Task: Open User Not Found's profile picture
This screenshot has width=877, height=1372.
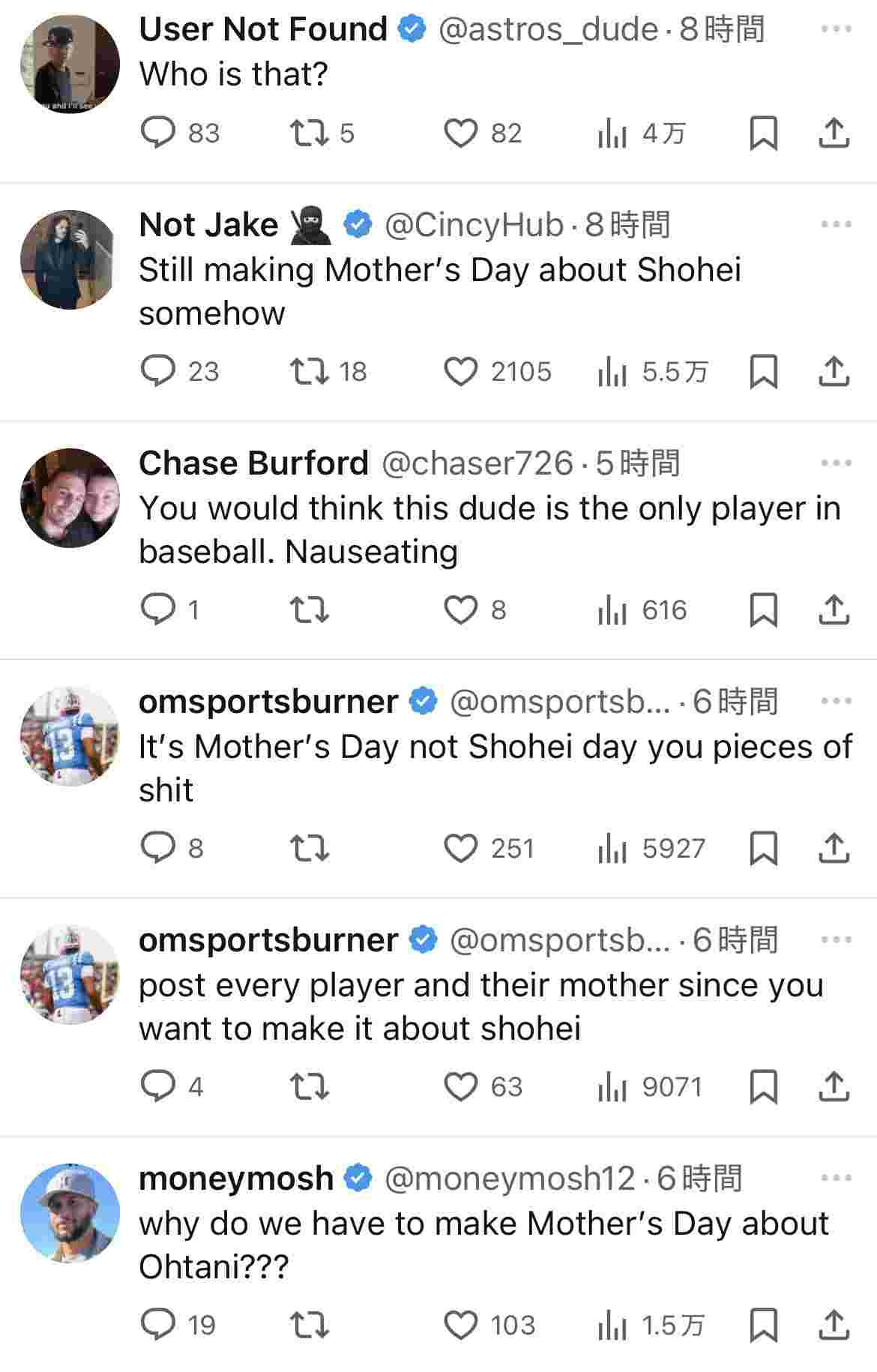Action: click(70, 64)
